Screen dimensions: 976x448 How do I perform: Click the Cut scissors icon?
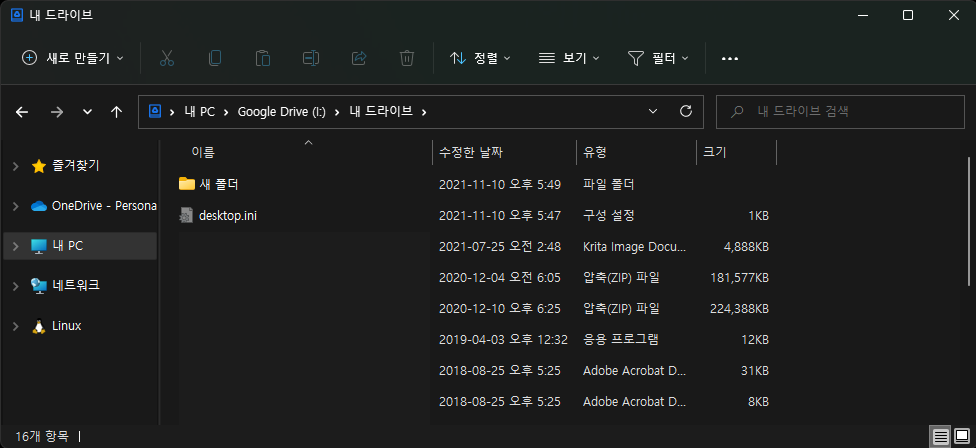(x=166, y=58)
